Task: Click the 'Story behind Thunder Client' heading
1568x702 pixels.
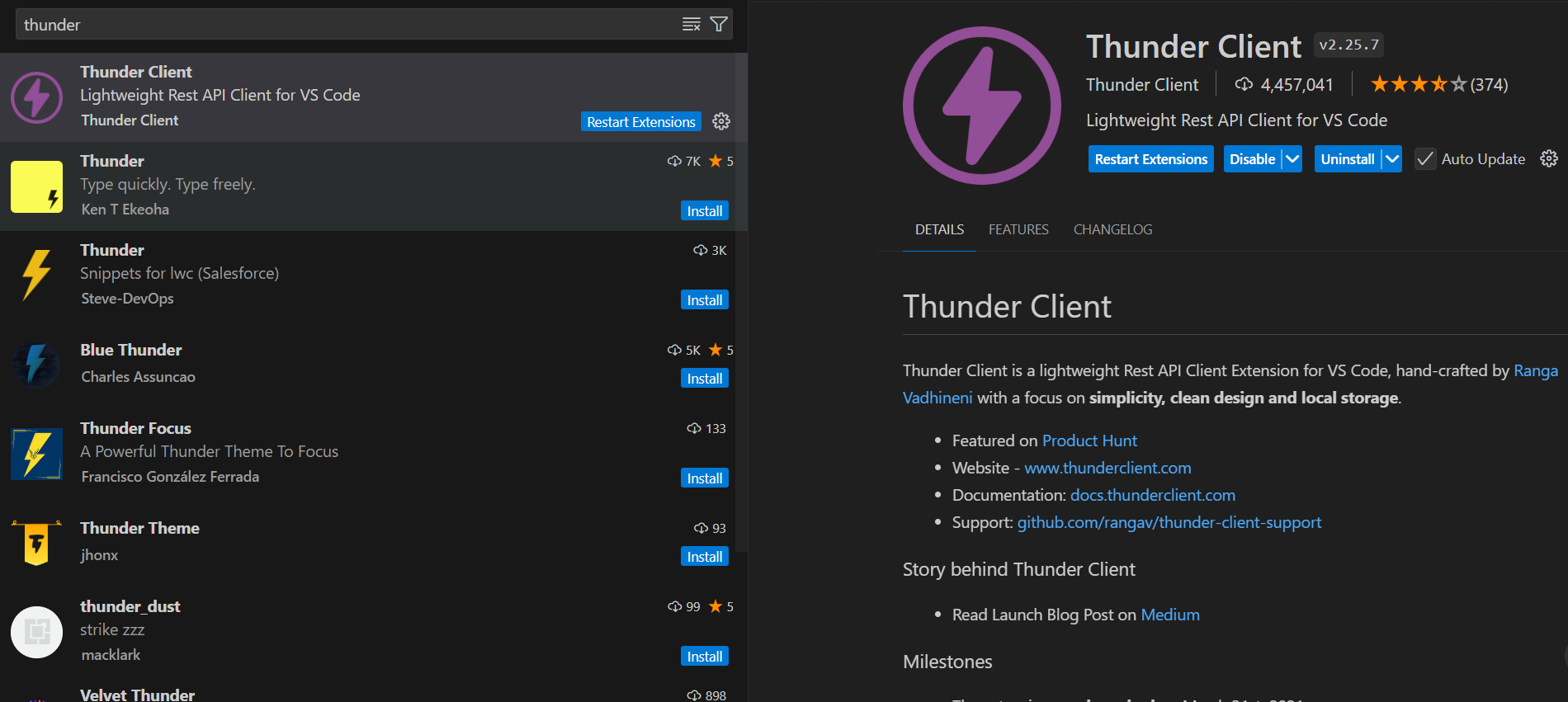Action: pos(1019,569)
